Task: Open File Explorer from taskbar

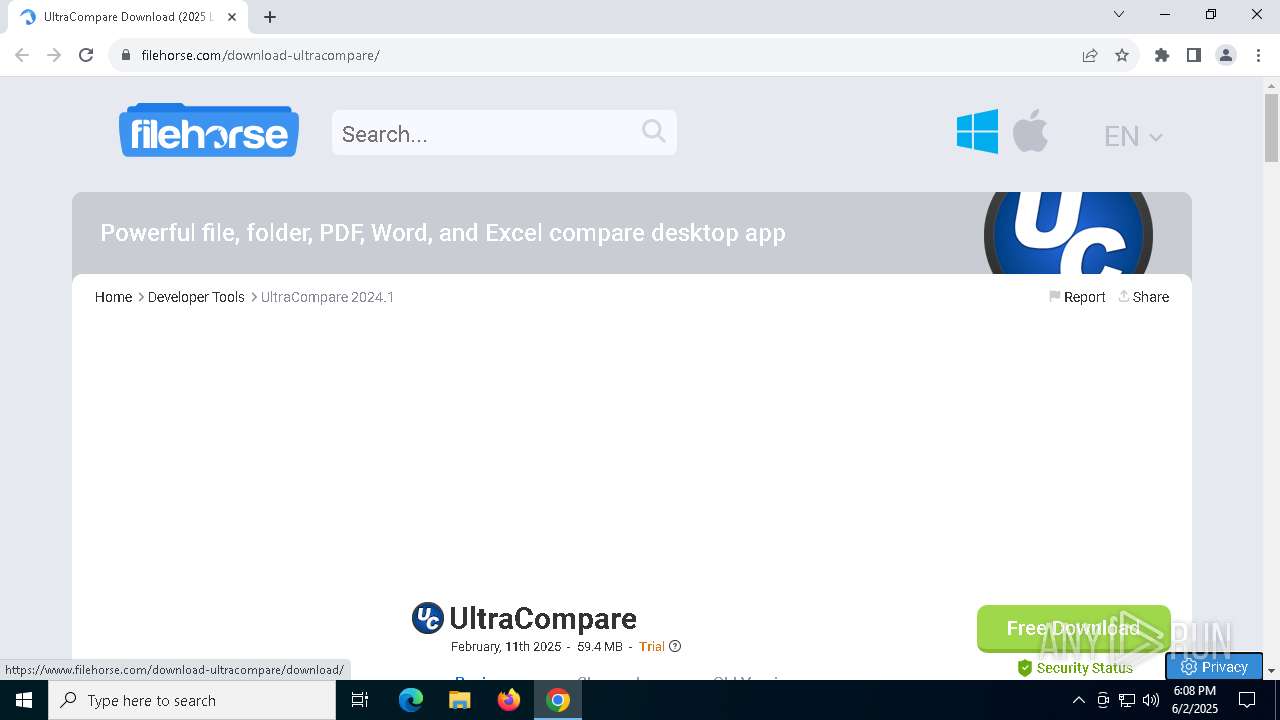Action: pyautogui.click(x=460, y=700)
